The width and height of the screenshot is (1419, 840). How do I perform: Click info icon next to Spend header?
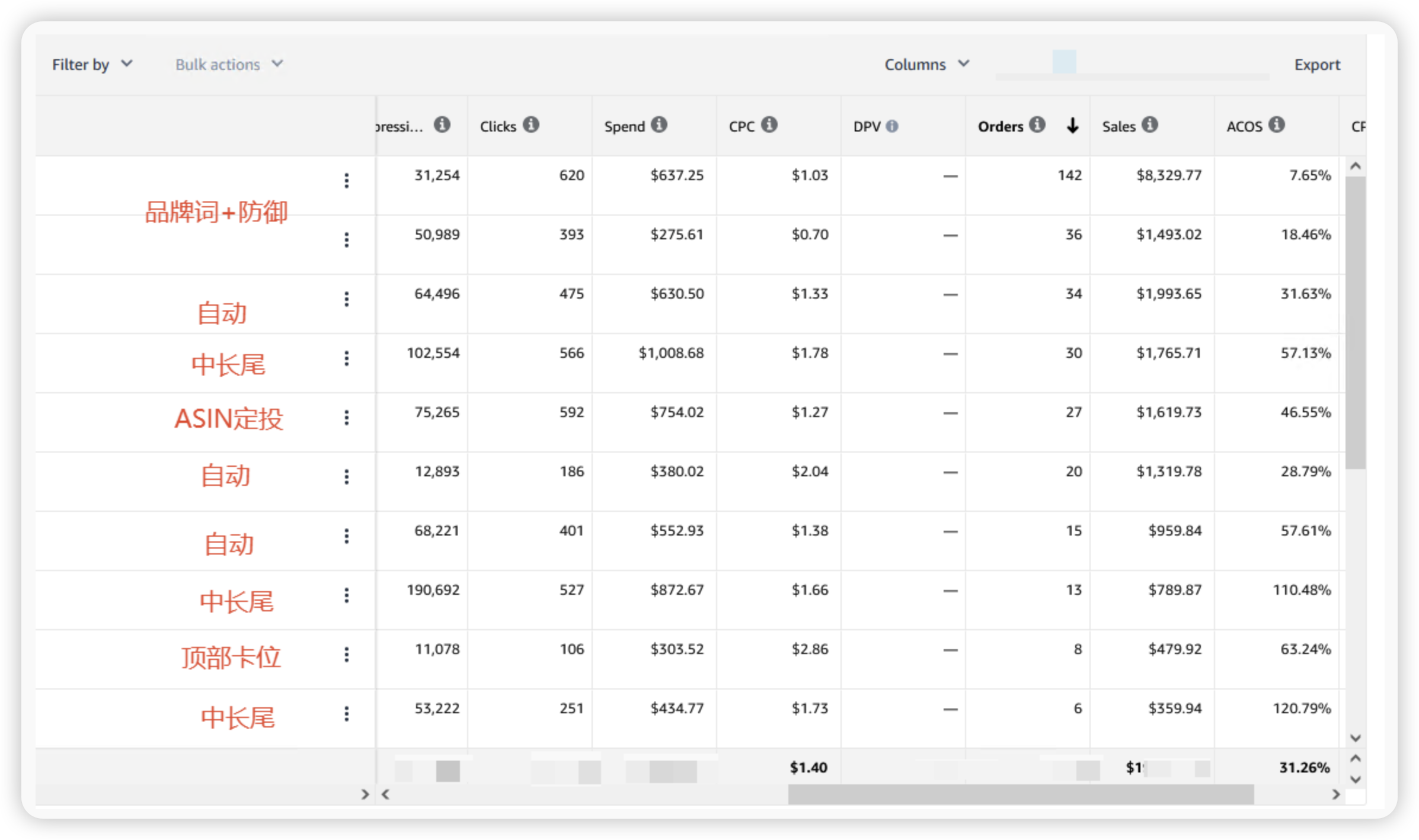(x=659, y=125)
